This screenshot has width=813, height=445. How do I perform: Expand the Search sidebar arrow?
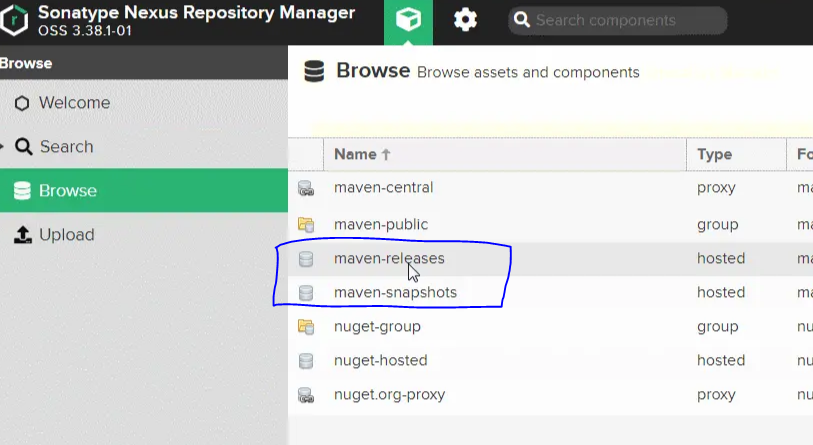(2, 147)
